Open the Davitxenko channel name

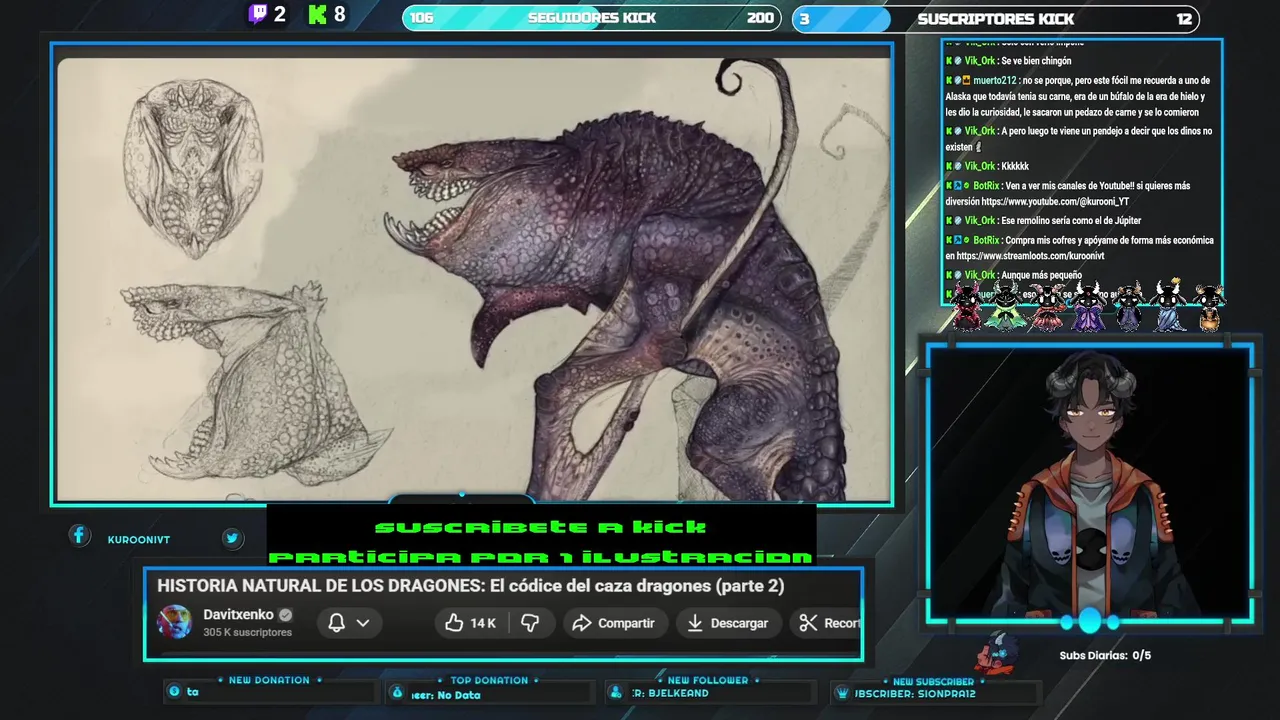pyautogui.click(x=238, y=615)
